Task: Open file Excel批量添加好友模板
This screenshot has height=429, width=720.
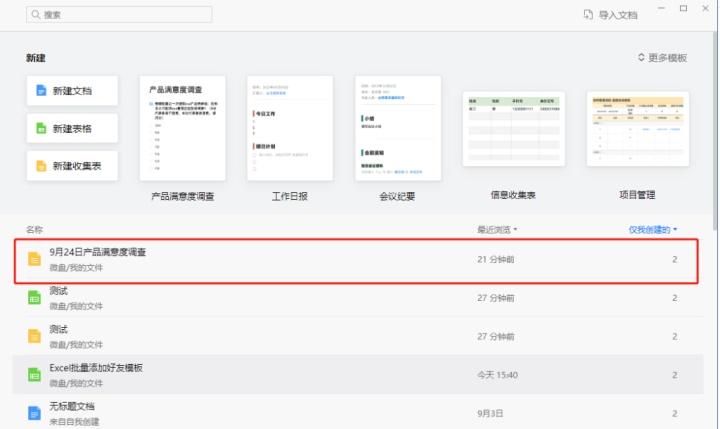Action: (358, 375)
